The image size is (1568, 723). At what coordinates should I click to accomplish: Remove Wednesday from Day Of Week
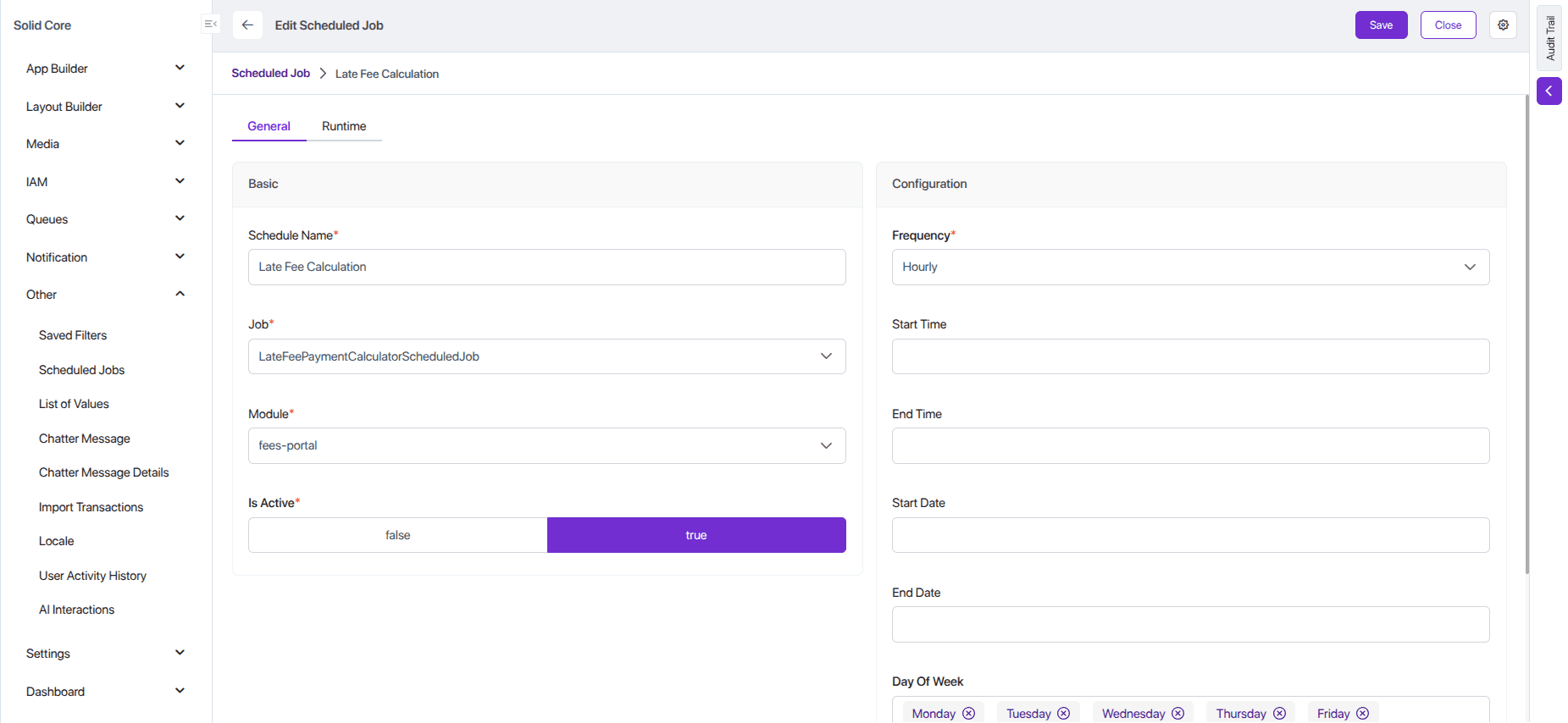pyautogui.click(x=1177, y=714)
